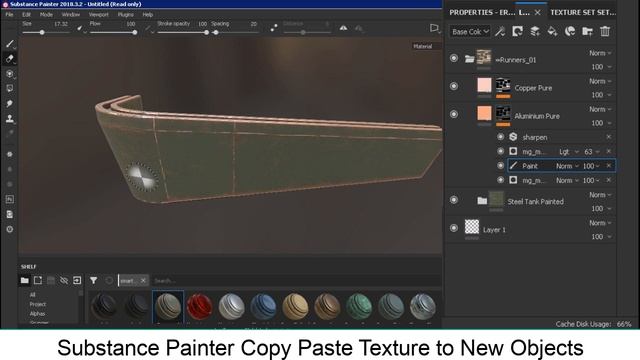Hide the Steel Tank Painted folder
This screenshot has width=640, height=360.
pyautogui.click(x=453, y=200)
